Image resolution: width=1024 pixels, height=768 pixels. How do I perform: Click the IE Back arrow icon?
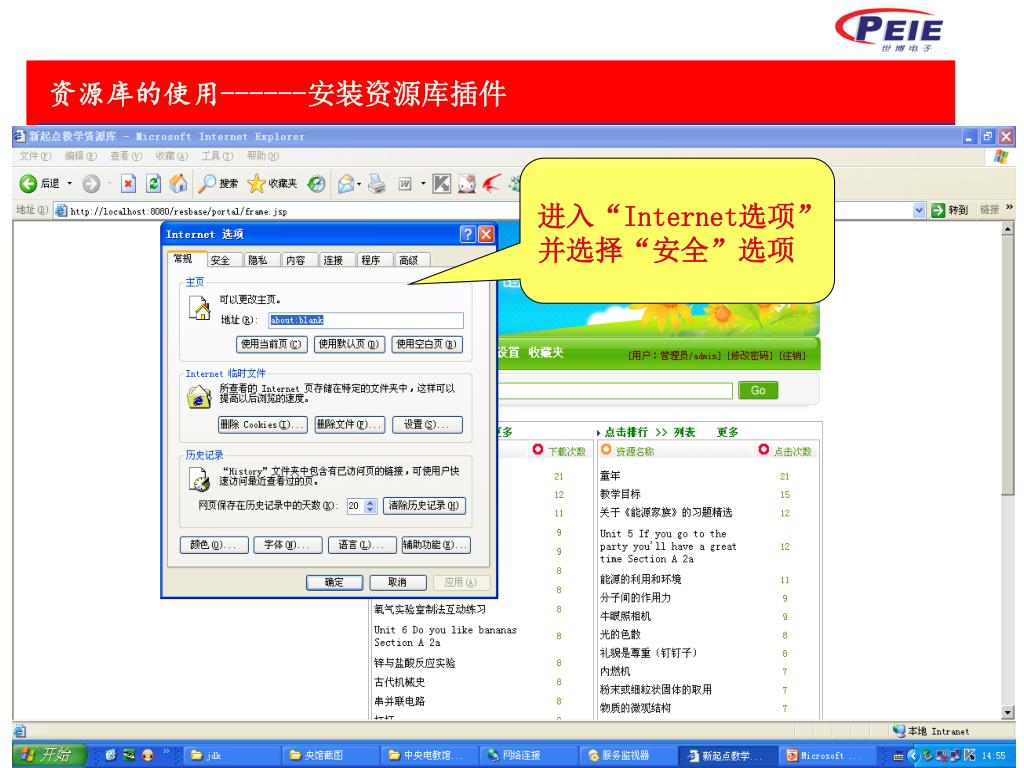(x=27, y=184)
